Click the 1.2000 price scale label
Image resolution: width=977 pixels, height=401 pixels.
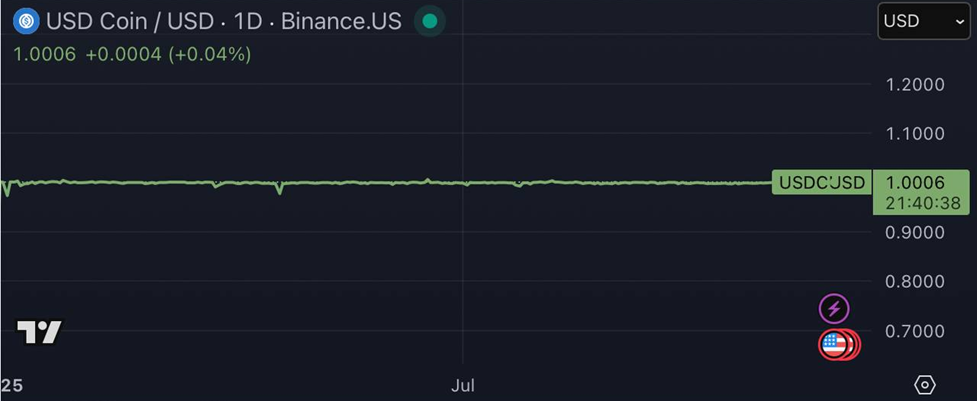[916, 84]
